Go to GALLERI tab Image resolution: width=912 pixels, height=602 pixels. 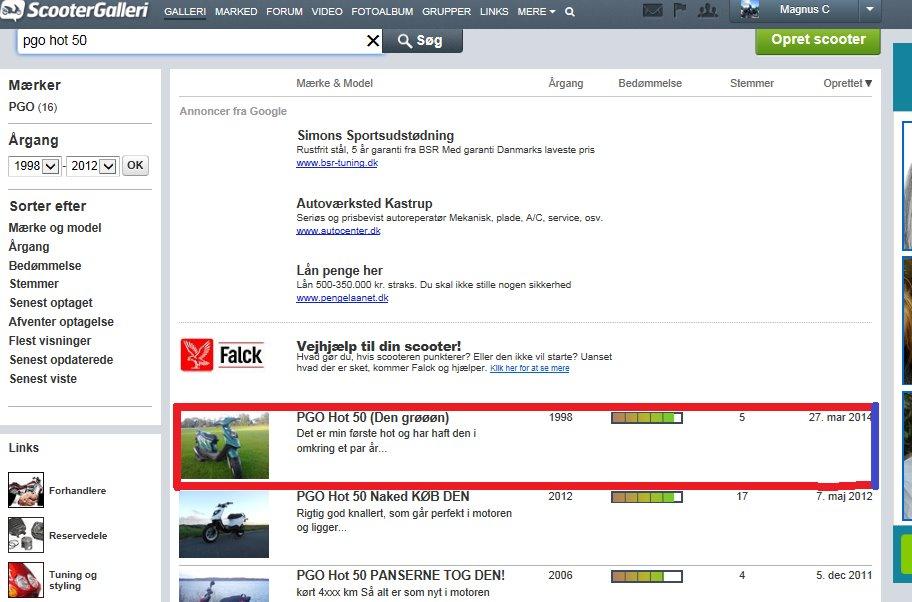click(185, 12)
